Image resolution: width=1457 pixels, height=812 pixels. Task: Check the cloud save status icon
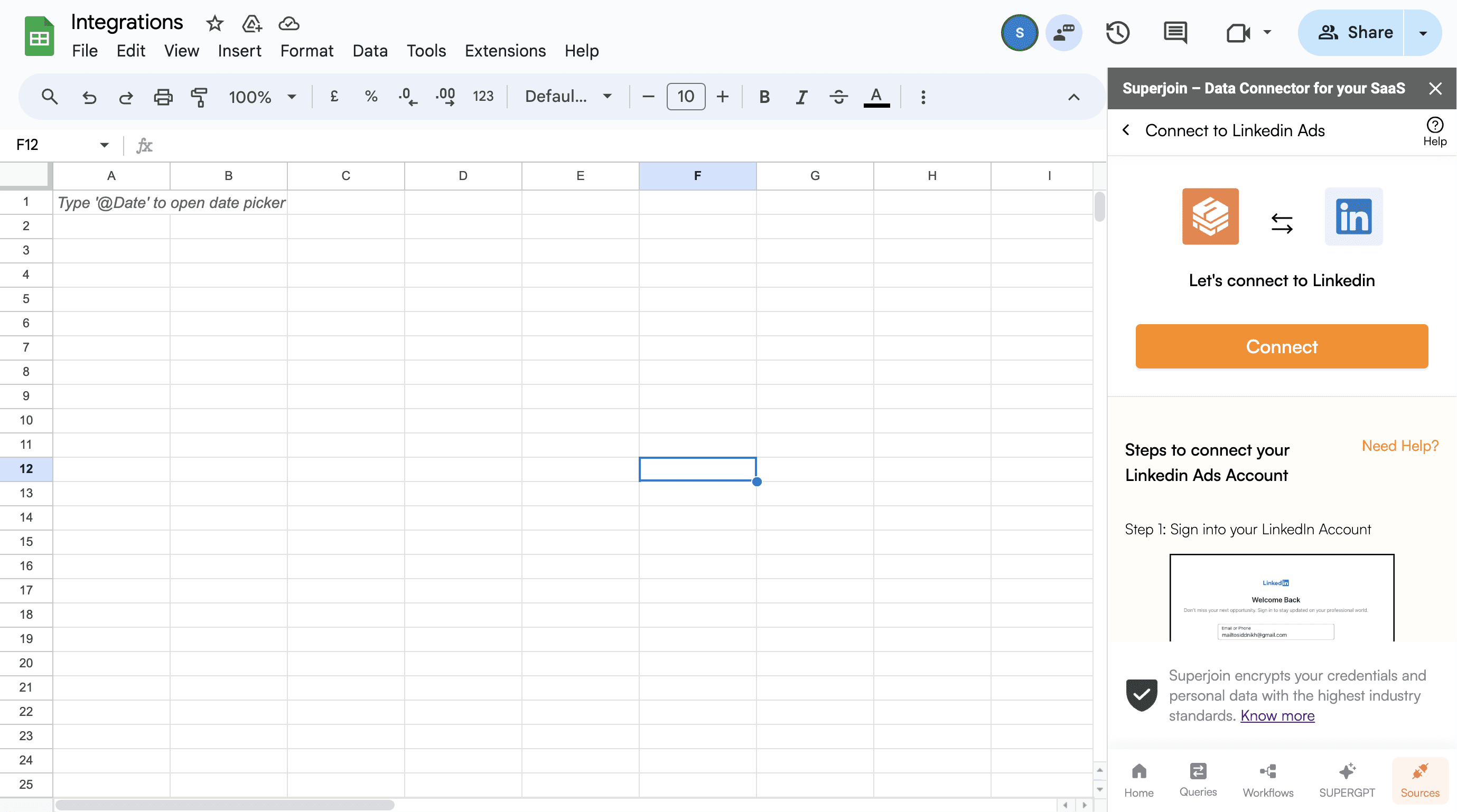point(289,24)
